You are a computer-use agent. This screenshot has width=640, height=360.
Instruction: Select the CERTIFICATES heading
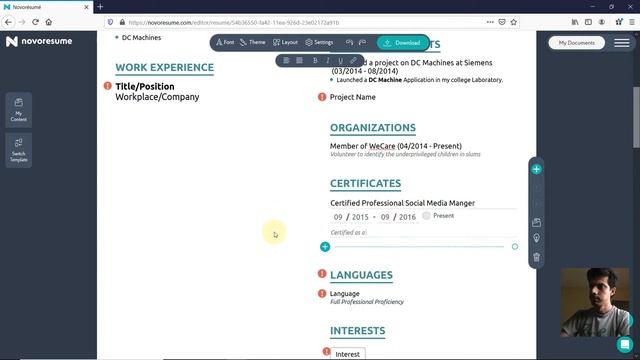click(x=365, y=184)
